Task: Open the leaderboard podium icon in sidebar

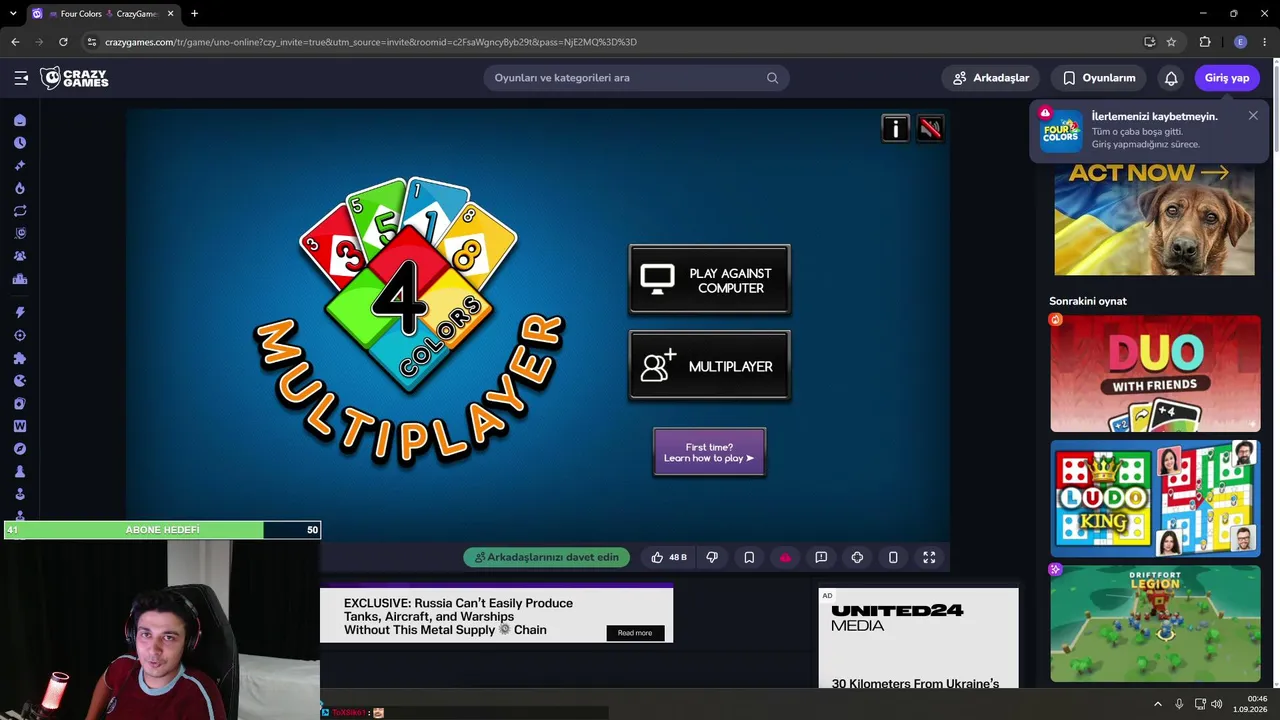Action: click(20, 279)
